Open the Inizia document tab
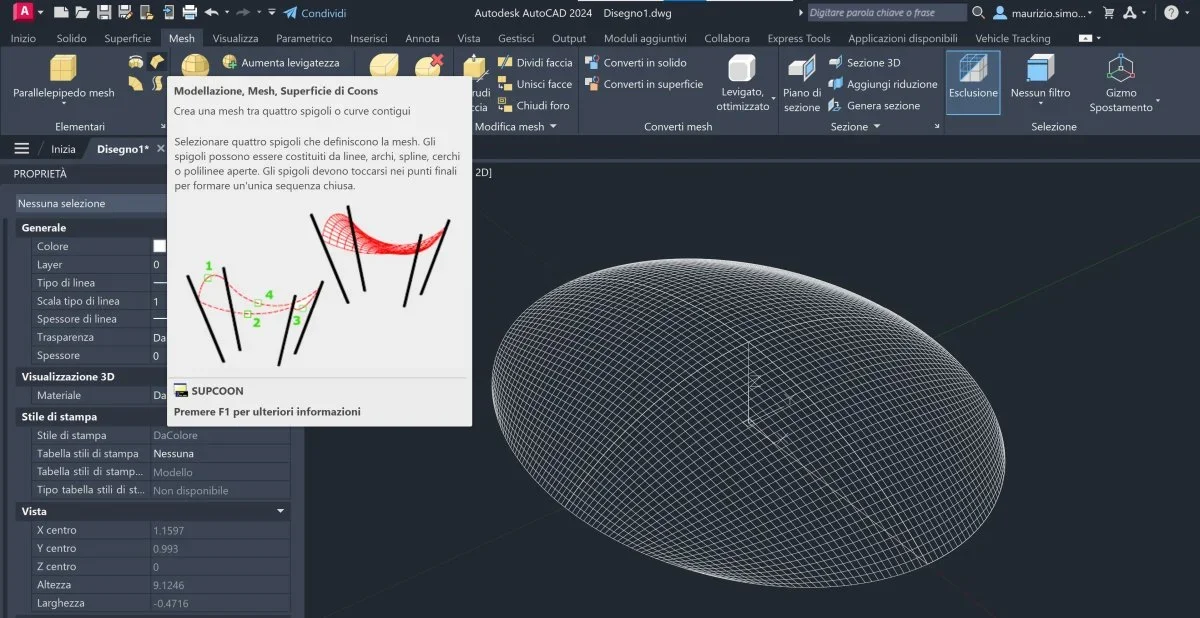 click(x=63, y=149)
